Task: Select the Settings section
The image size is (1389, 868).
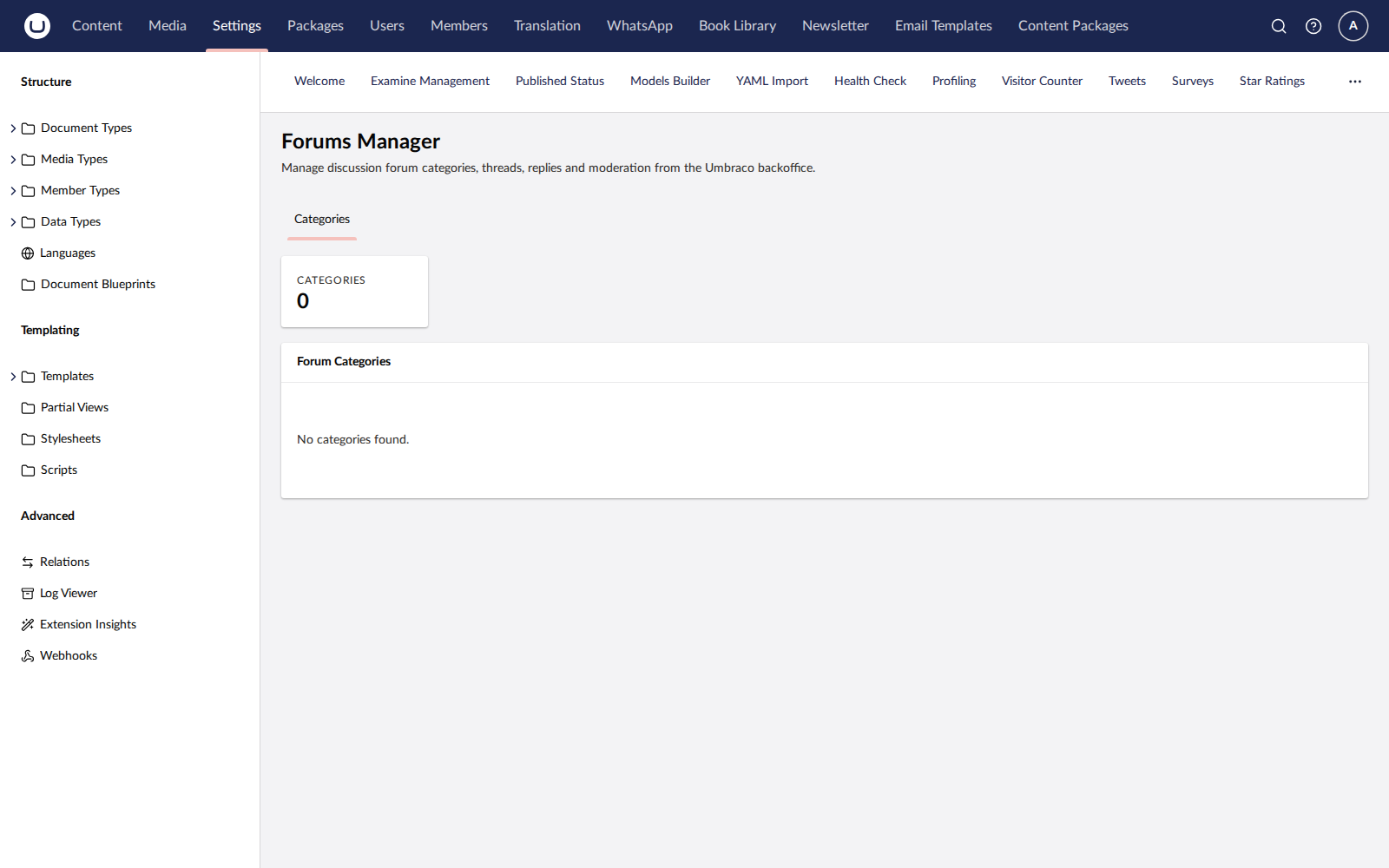Action: click(237, 26)
